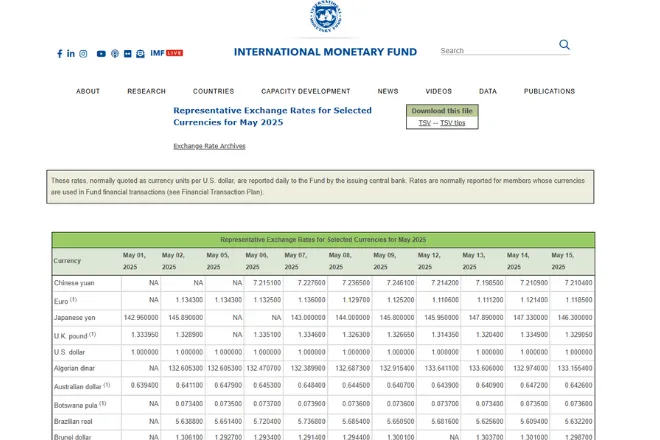
Task: Open the IMF podcast icon
Action: point(114,54)
